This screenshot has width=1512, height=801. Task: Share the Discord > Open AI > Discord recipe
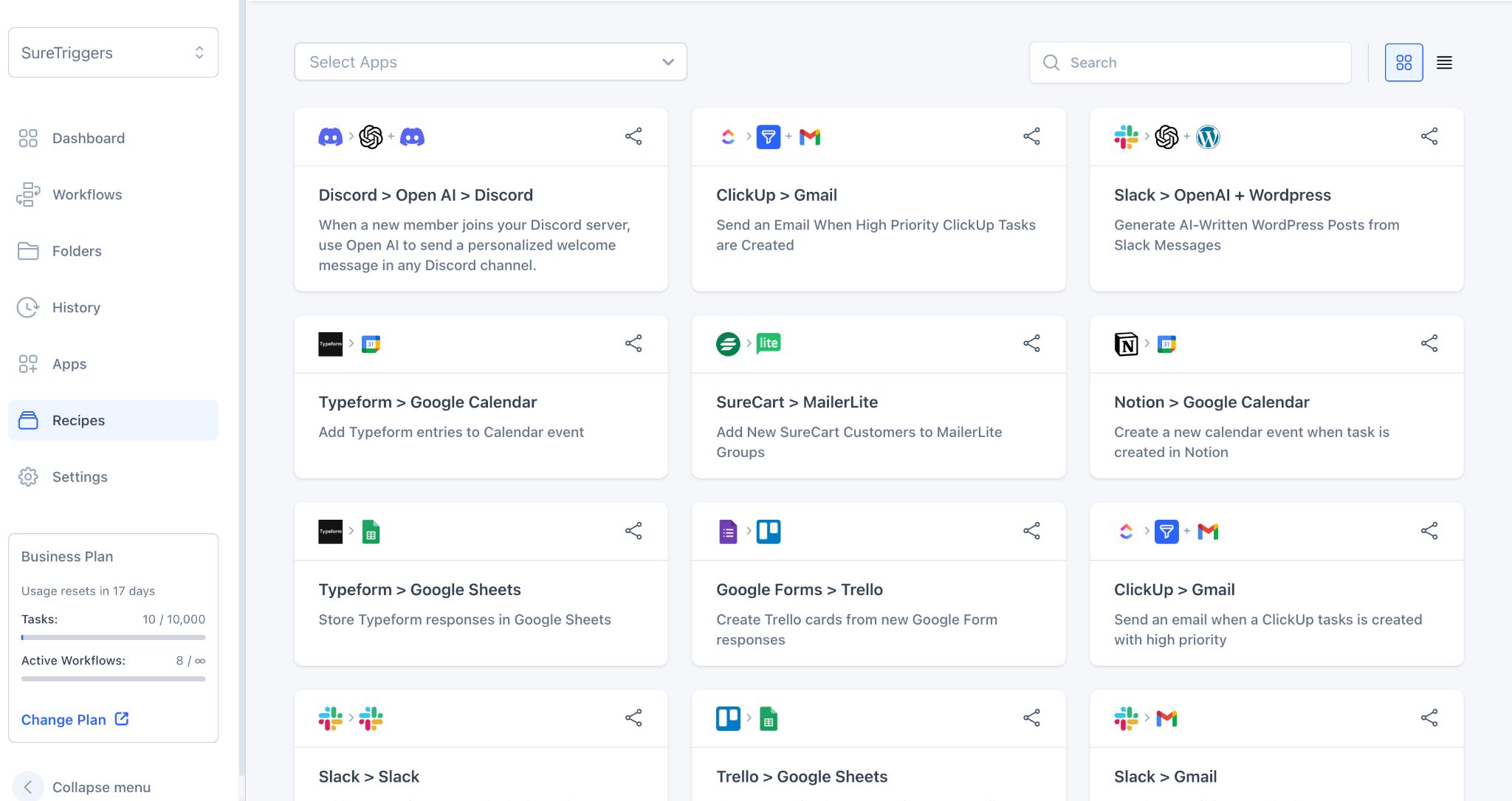coord(633,136)
